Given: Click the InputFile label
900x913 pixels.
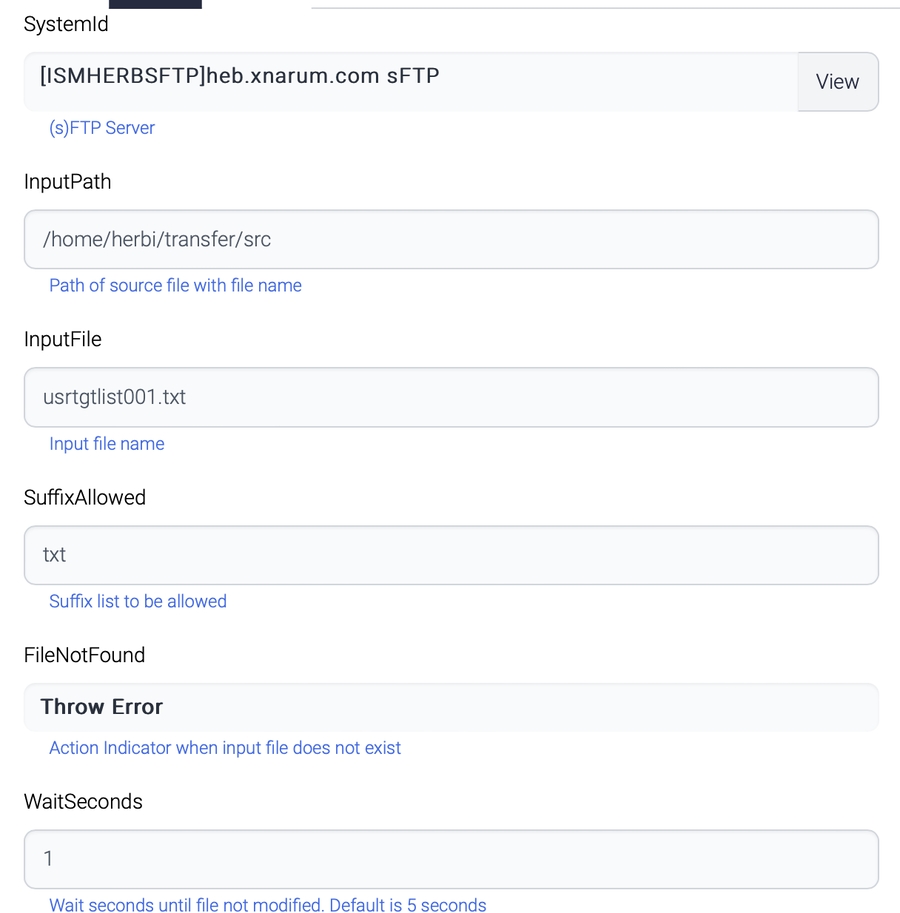Looking at the screenshot, I should point(62,339).
